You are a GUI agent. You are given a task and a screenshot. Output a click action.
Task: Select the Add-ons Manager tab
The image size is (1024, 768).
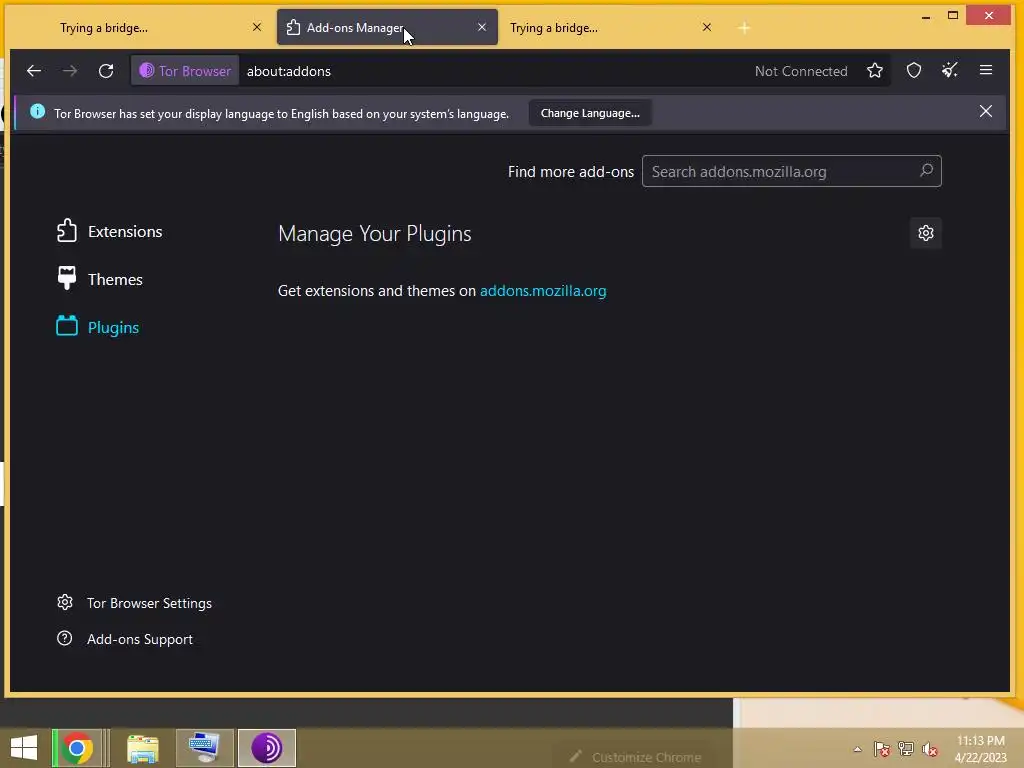(x=387, y=27)
